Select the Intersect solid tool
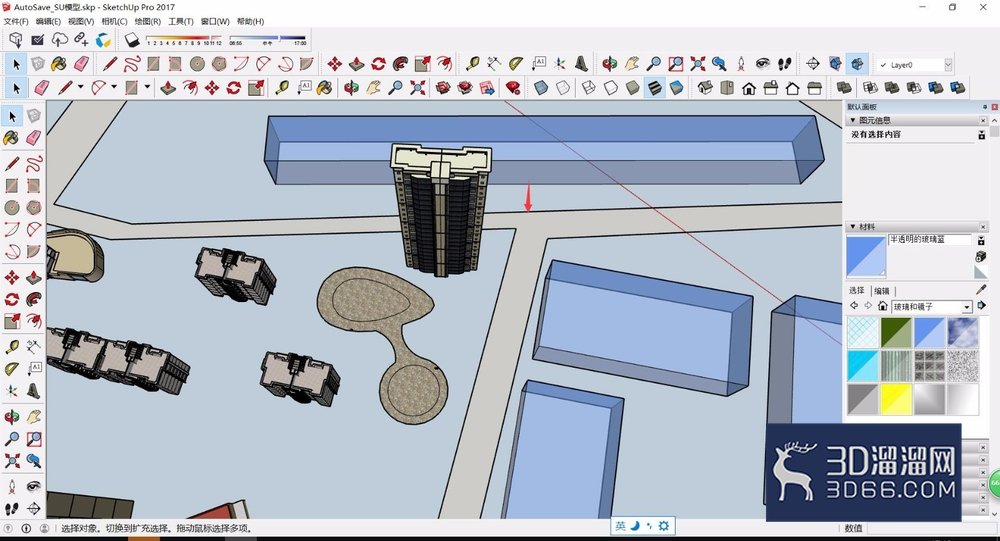This screenshot has height=541, width=1000. [870, 87]
